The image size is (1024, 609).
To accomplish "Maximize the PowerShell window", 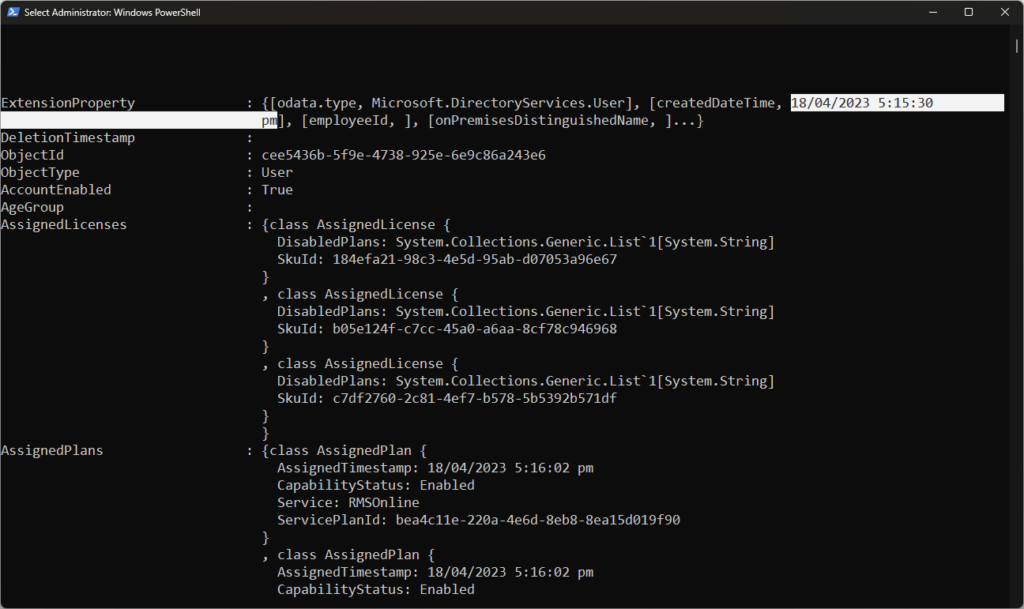I will pos(969,12).
